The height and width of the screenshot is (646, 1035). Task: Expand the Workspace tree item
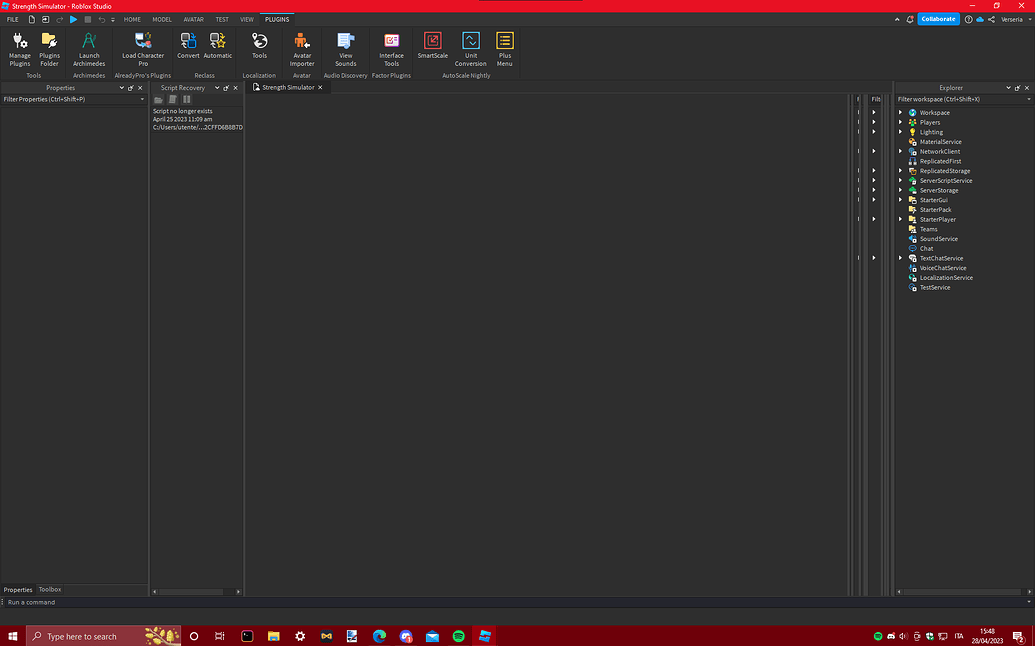click(900, 112)
